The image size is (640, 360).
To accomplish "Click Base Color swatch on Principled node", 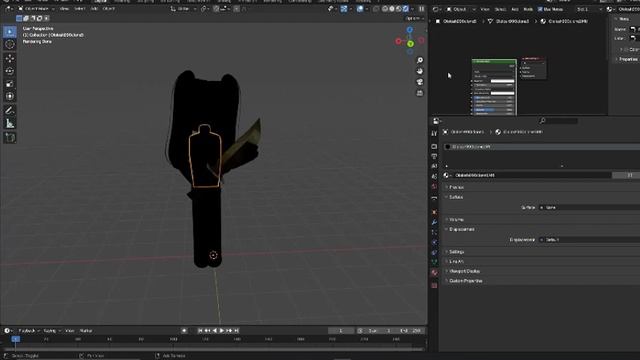I will point(502,81).
